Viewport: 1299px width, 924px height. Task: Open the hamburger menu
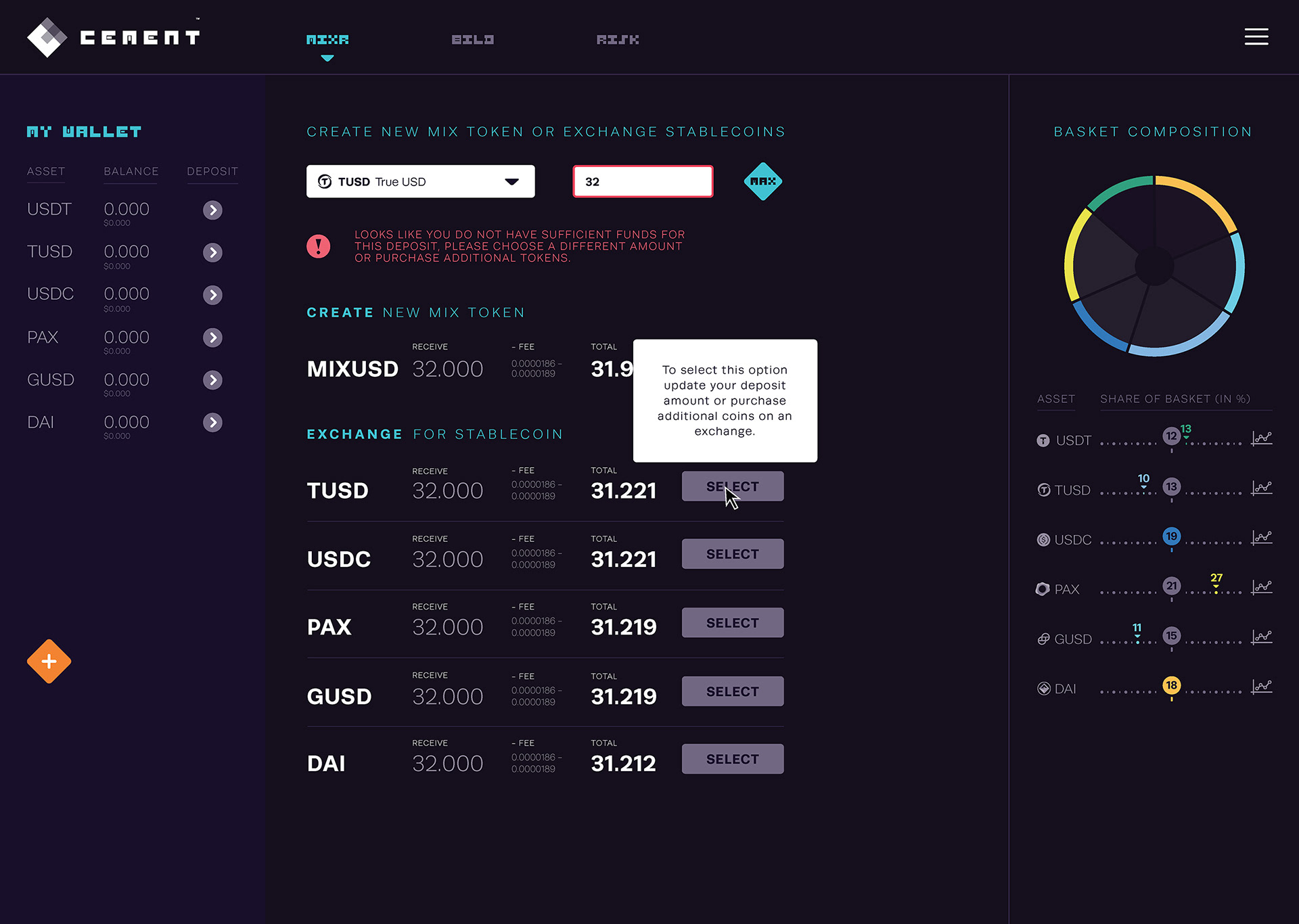pyautogui.click(x=1256, y=37)
